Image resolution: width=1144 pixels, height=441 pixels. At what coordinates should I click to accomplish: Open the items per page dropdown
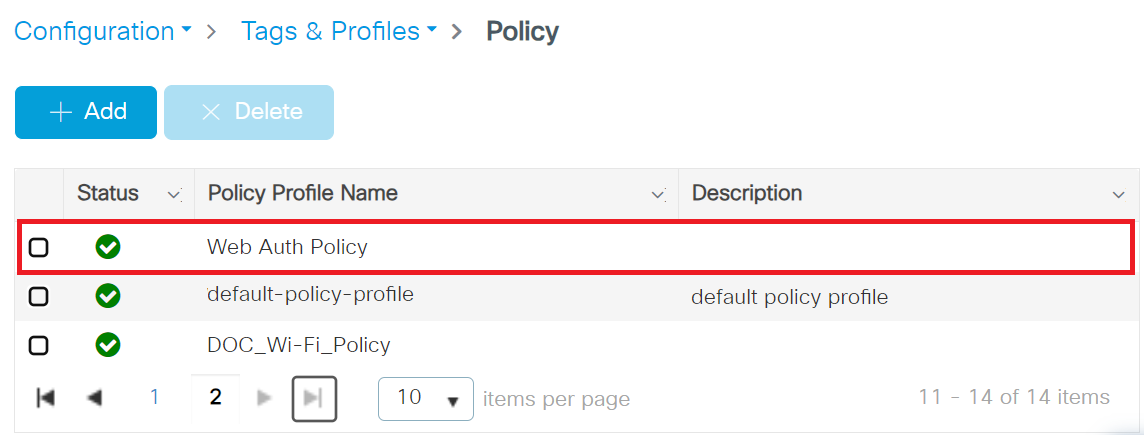click(425, 398)
